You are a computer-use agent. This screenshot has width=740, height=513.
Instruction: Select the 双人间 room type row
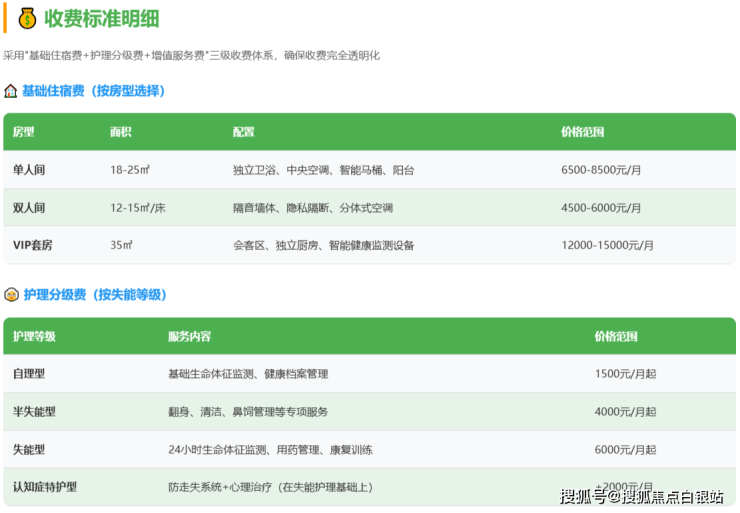[29, 208]
